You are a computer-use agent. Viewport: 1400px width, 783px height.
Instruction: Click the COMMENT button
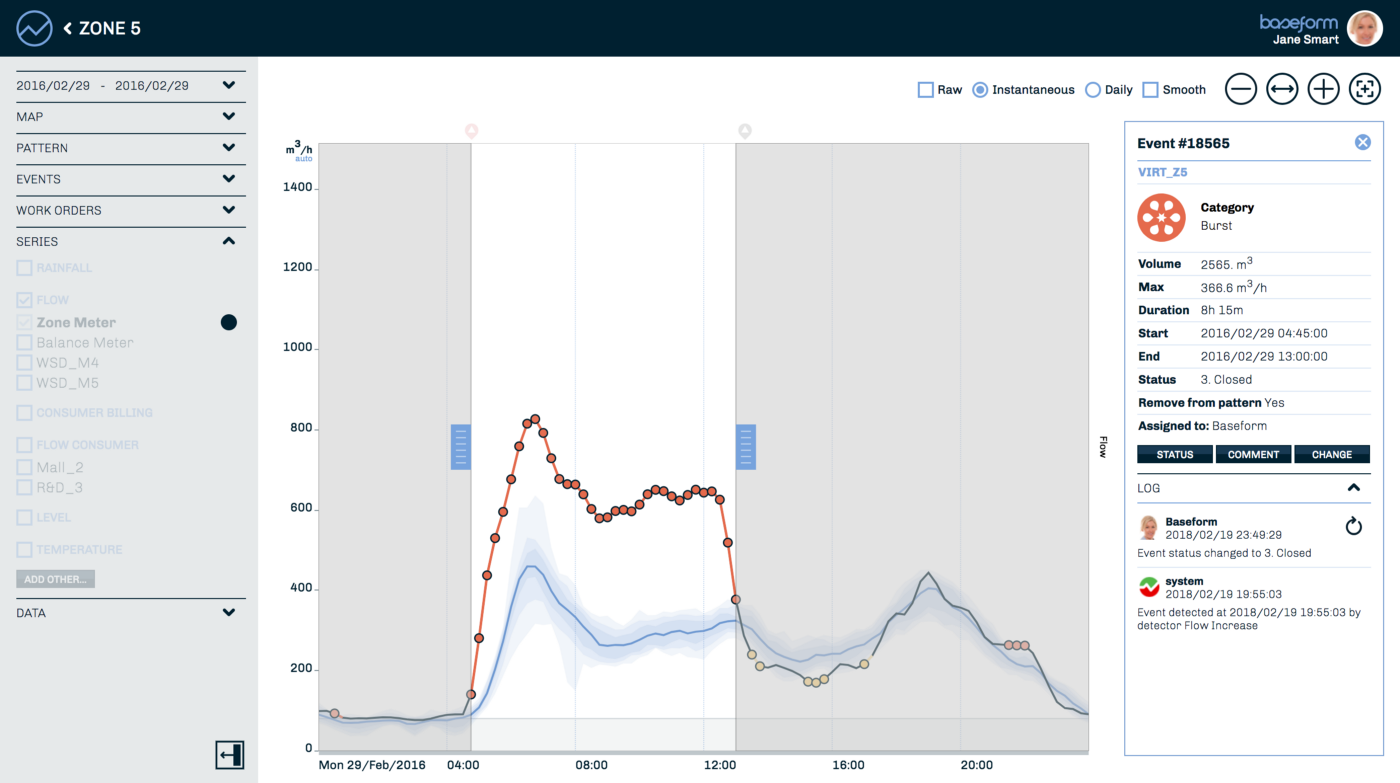coord(1253,454)
